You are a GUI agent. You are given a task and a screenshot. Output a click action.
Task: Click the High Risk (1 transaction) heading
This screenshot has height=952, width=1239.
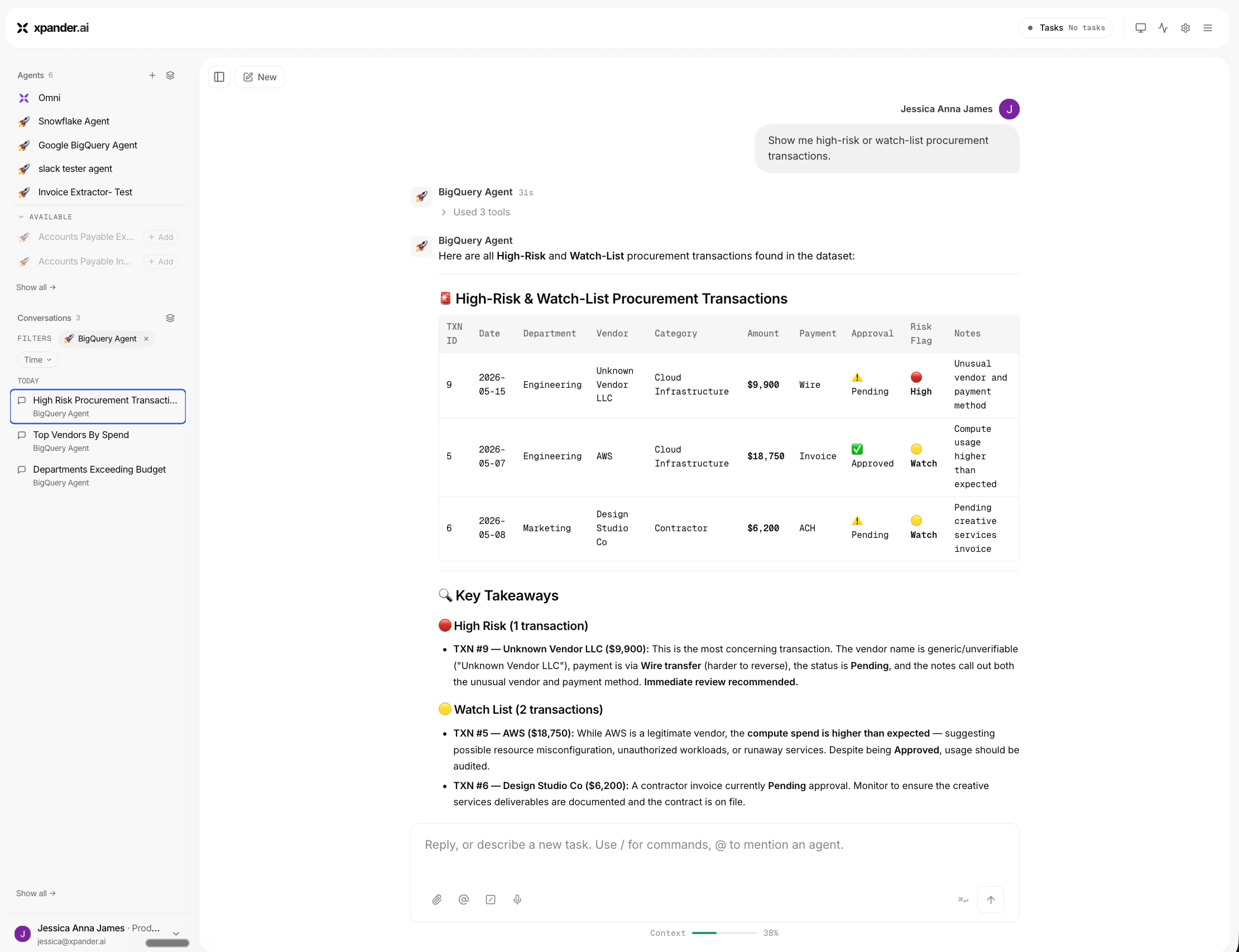[x=513, y=626]
